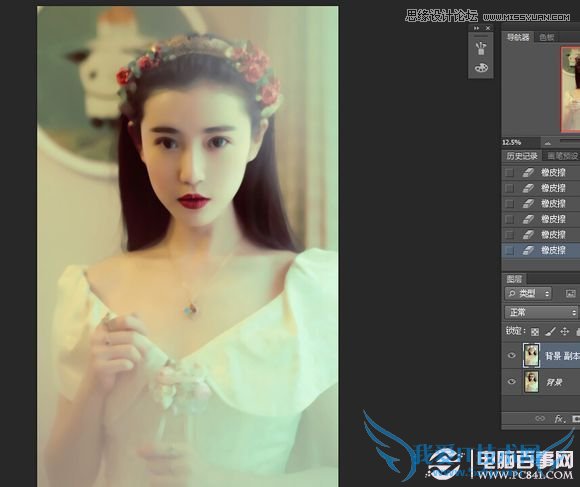580x487 pixels.
Task: Open the paint palette icon in collapsed dock
Action: [x=481, y=68]
